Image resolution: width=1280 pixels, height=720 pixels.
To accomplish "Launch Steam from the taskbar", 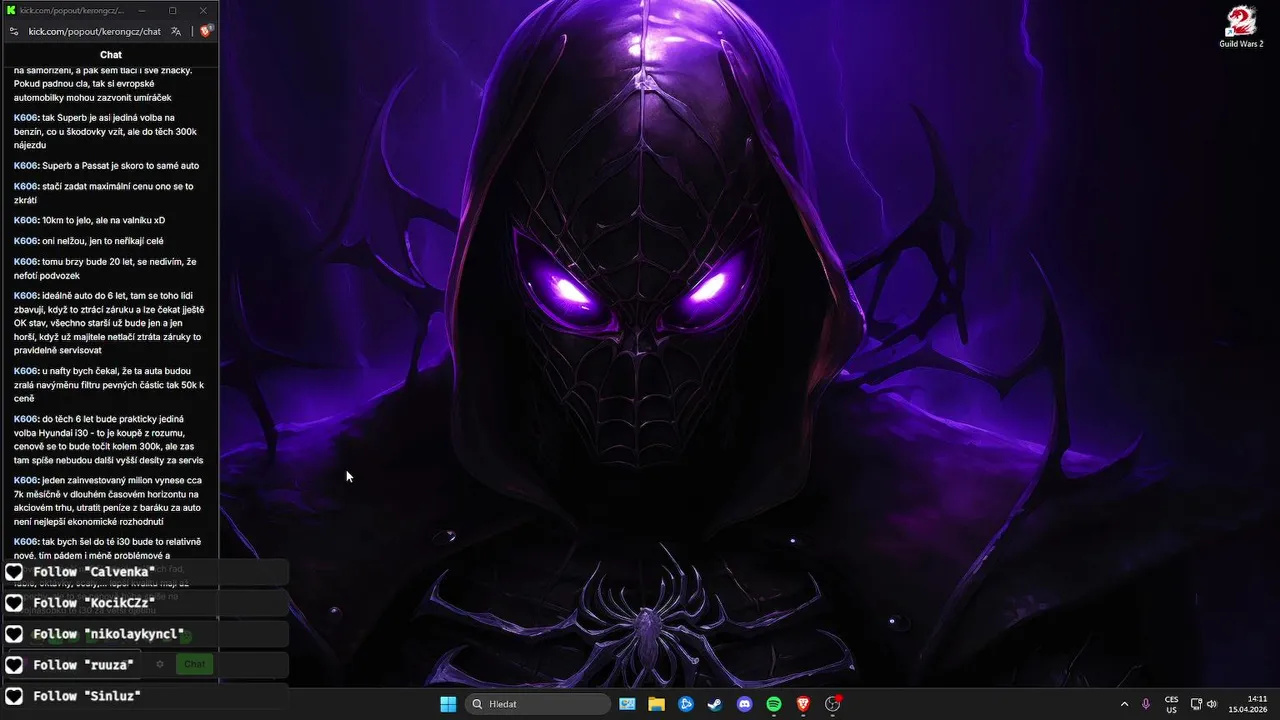I will (715, 704).
